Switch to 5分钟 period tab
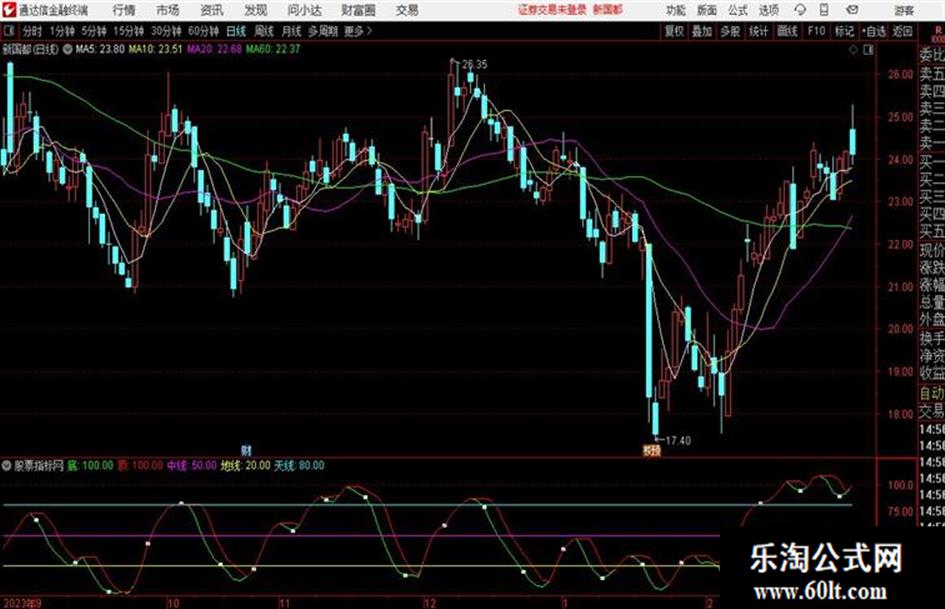 (94, 31)
